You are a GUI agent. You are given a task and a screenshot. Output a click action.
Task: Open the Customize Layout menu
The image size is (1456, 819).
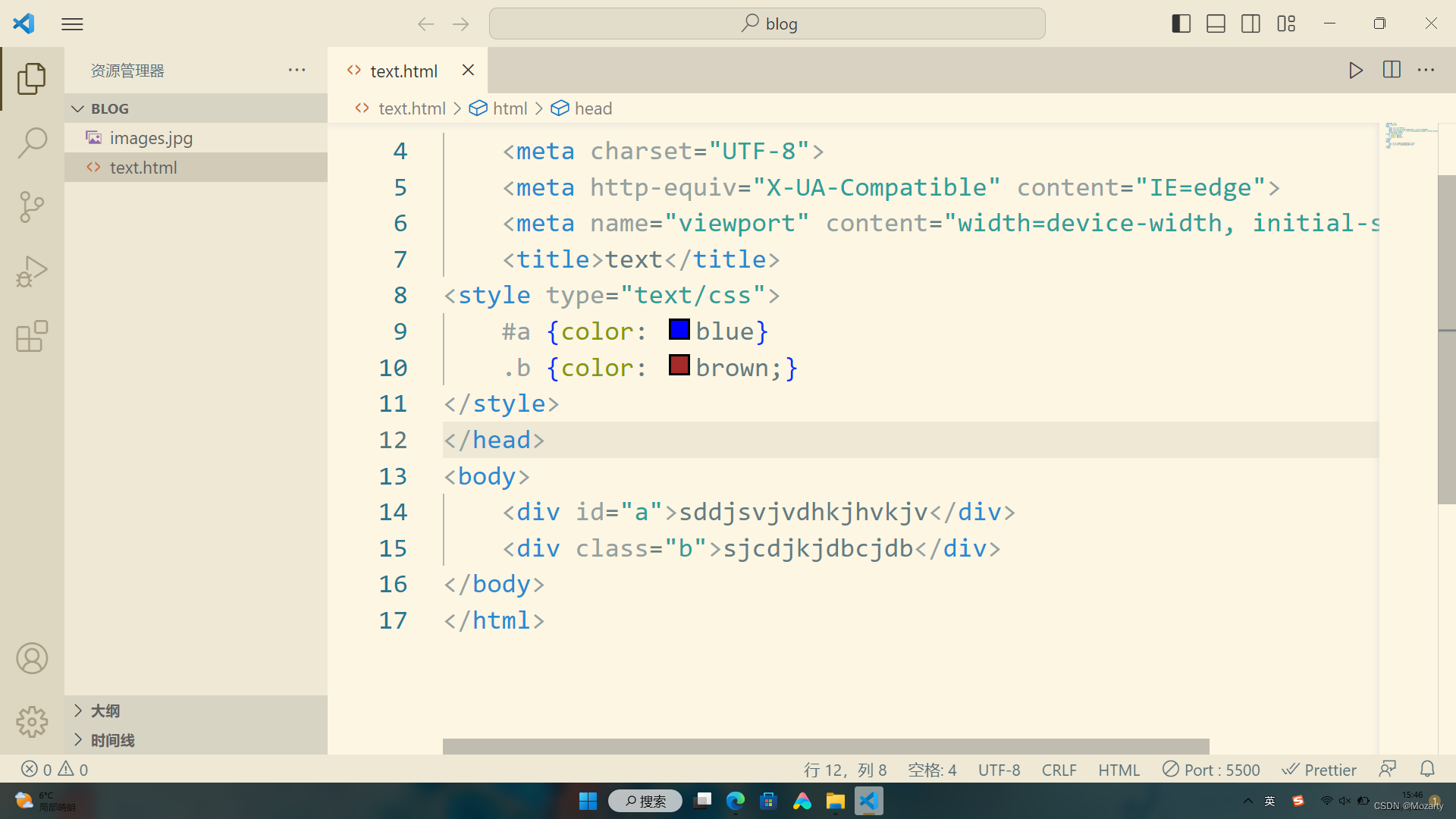click(1286, 24)
